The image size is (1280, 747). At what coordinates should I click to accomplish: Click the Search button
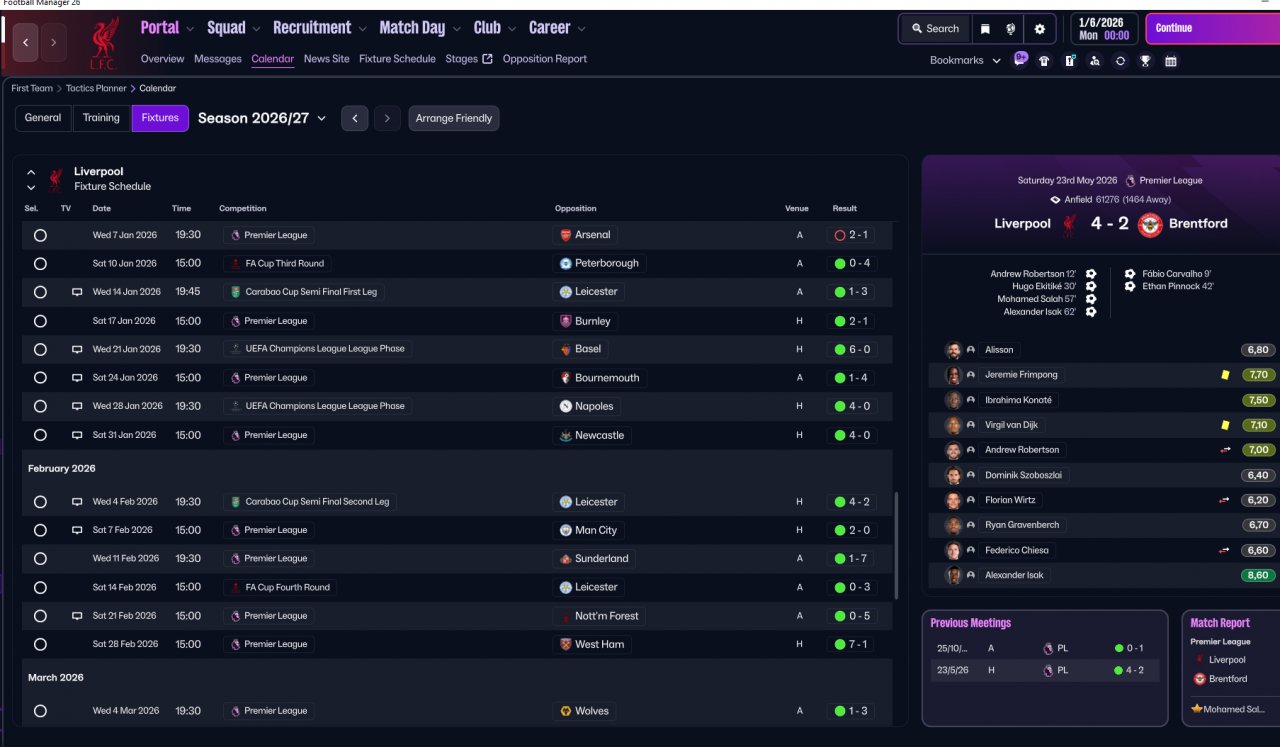pos(935,29)
